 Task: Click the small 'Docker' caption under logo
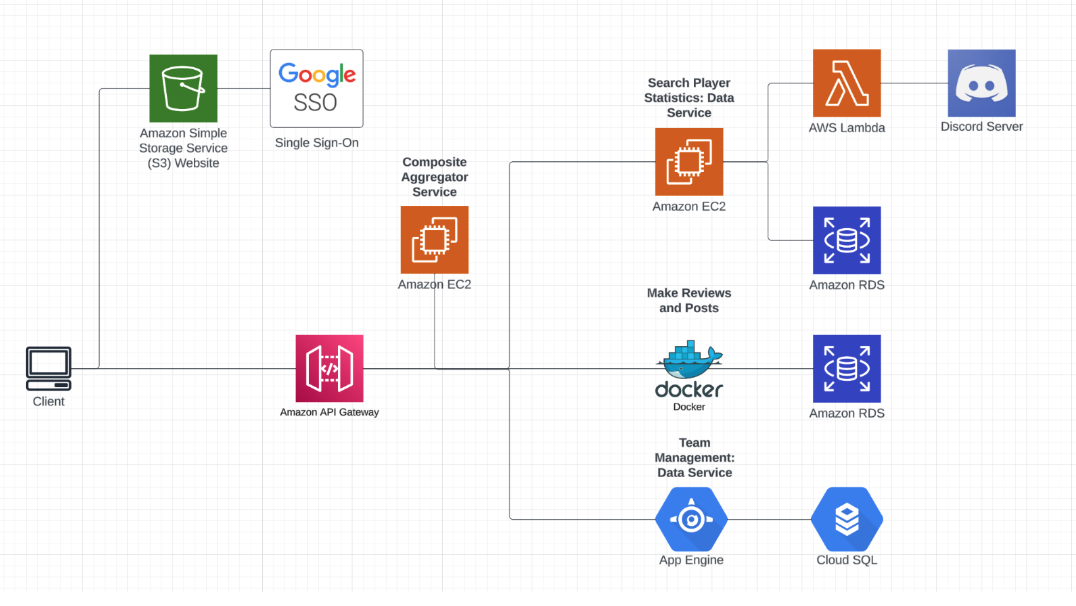click(x=689, y=407)
